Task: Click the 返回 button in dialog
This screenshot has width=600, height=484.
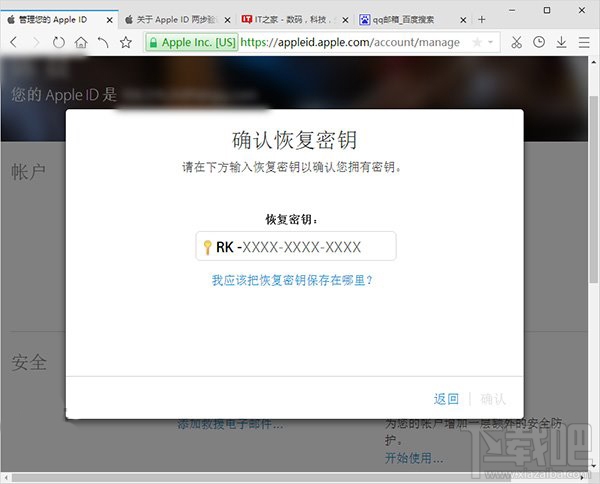Action: pyautogui.click(x=446, y=399)
